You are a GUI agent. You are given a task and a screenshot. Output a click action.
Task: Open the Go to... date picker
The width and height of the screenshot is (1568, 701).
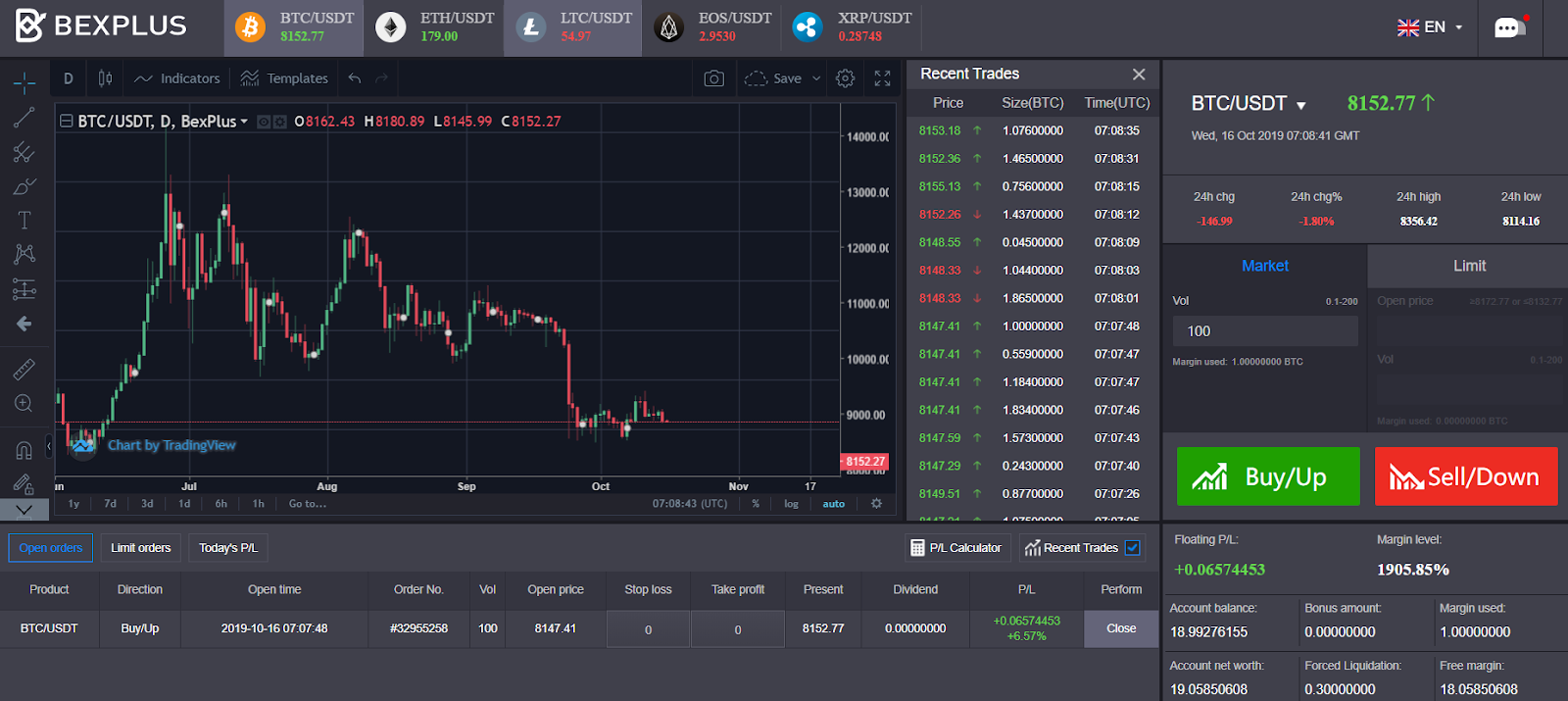(308, 504)
